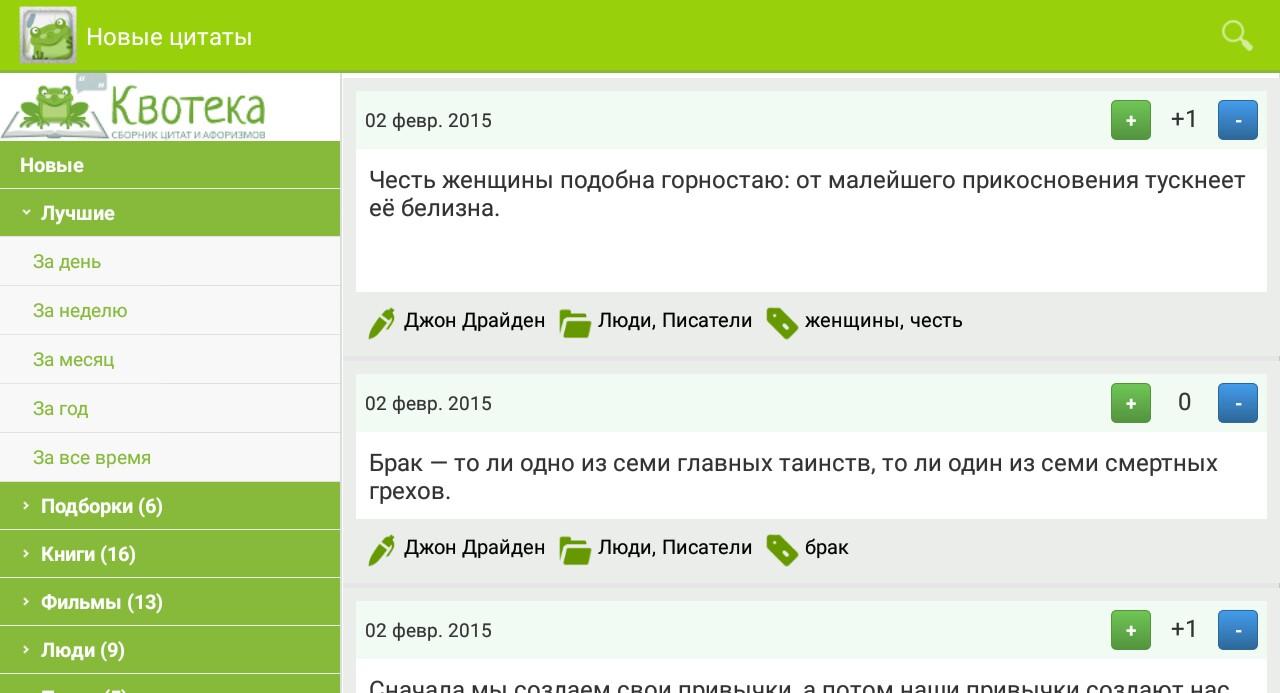Show best quotes За год
This screenshot has height=693, width=1280.
(x=170, y=409)
